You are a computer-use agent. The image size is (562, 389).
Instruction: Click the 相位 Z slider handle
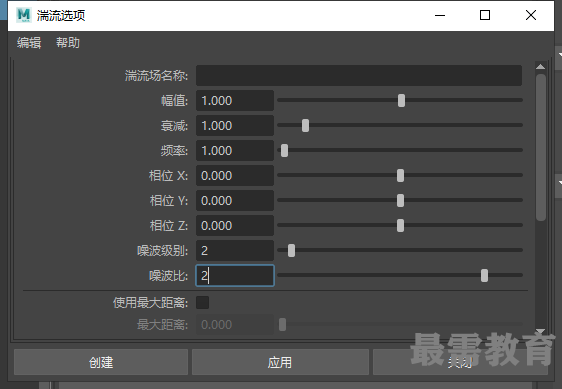click(400, 226)
